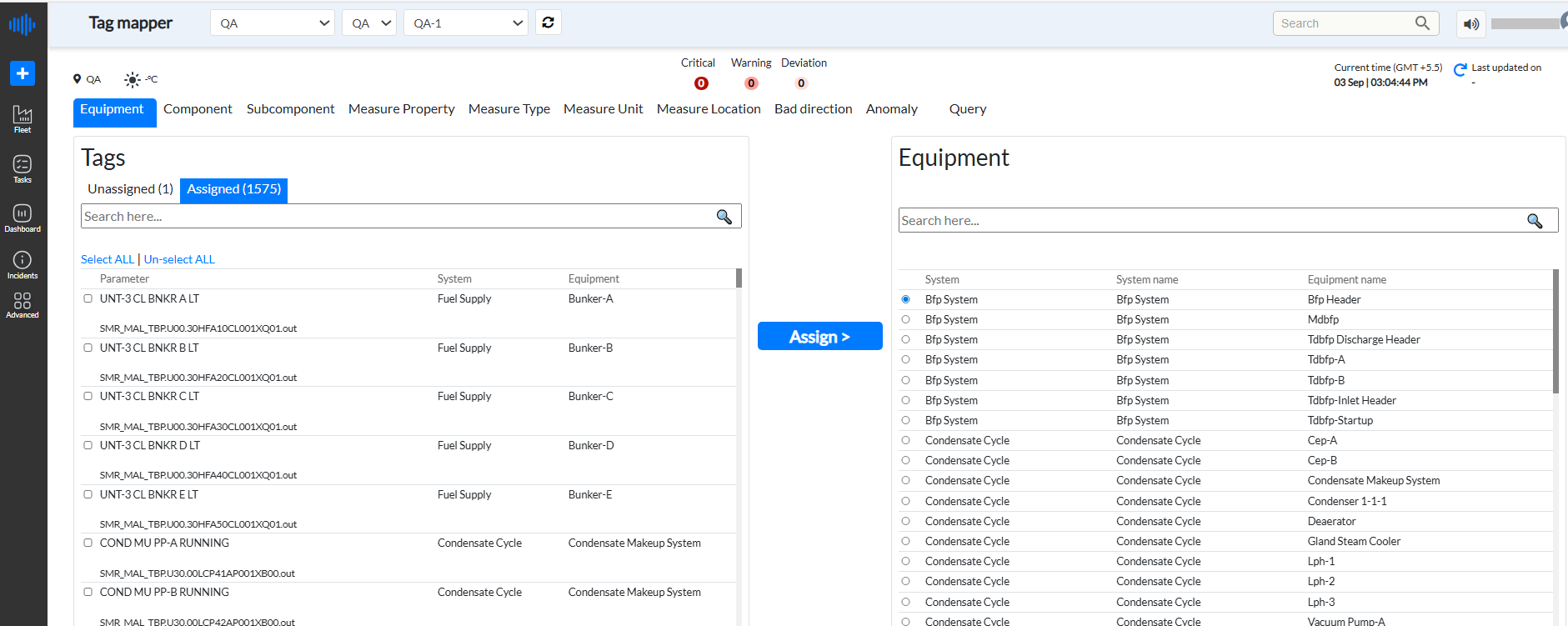Open the Unassigned (1) tab

[x=130, y=189]
